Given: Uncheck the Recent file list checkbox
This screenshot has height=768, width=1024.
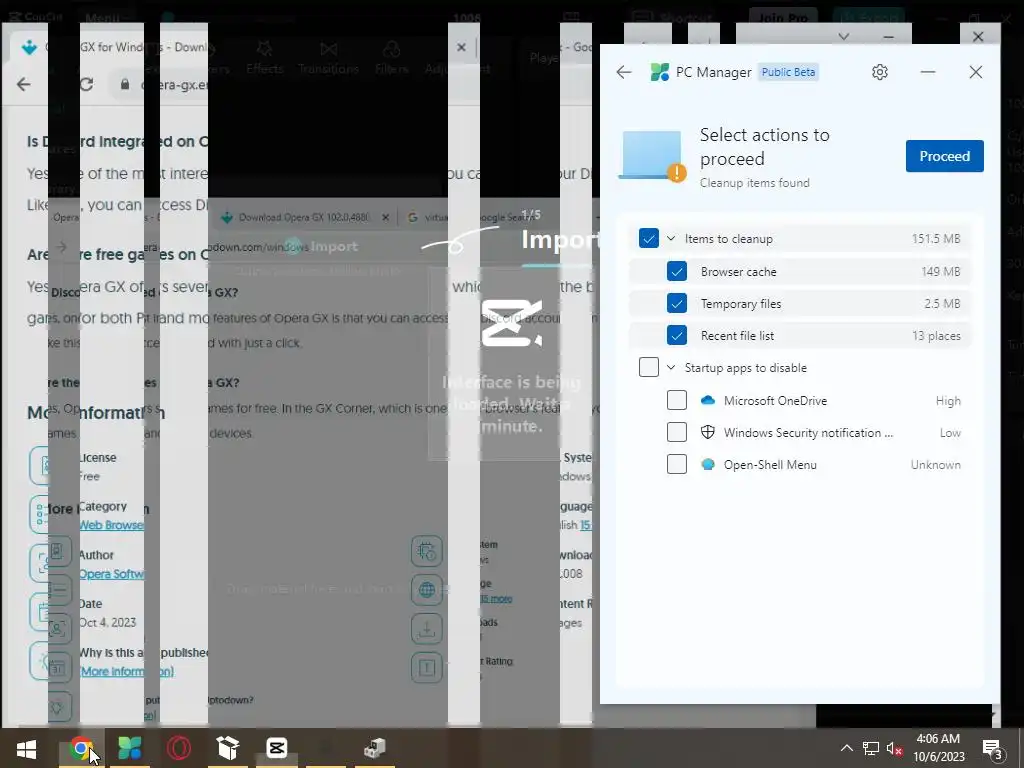Looking at the screenshot, I should (x=677, y=335).
